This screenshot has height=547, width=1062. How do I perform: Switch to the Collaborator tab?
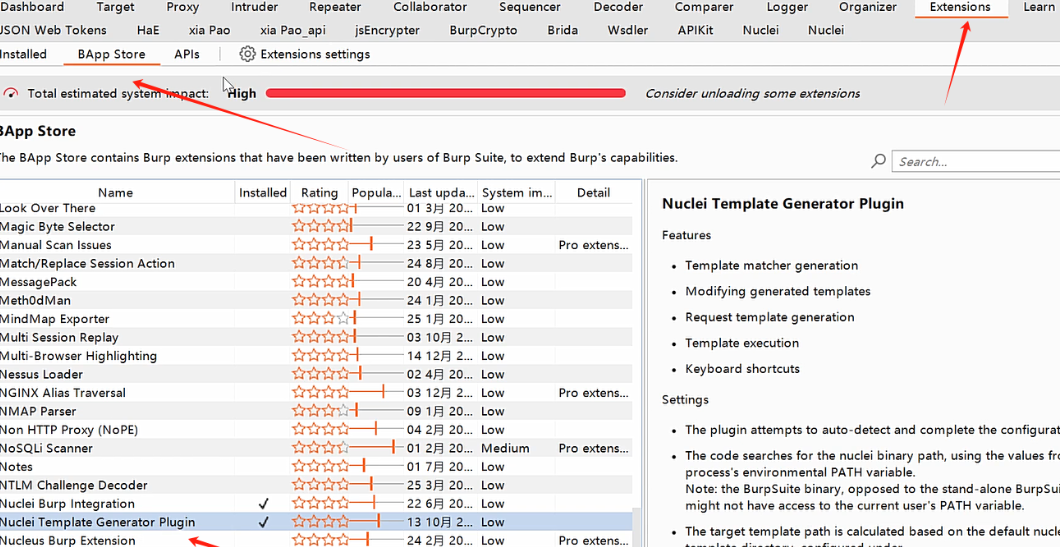pos(430,7)
